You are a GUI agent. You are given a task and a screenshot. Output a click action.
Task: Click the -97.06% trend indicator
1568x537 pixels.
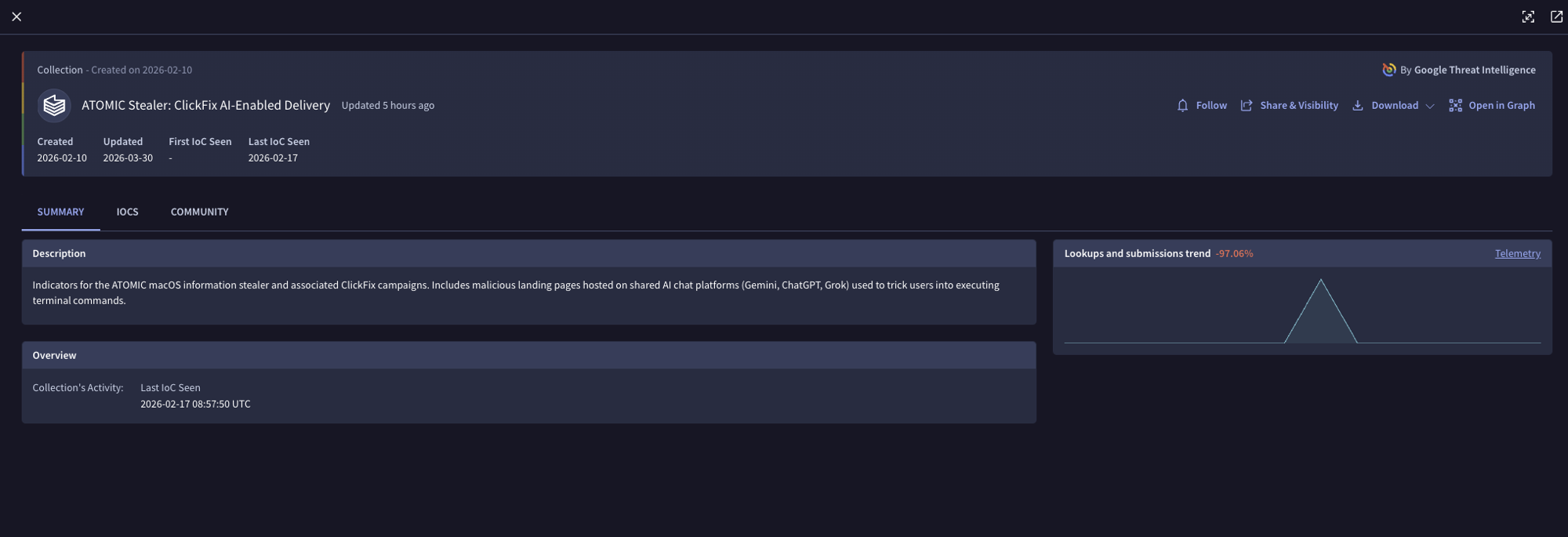tap(1234, 253)
